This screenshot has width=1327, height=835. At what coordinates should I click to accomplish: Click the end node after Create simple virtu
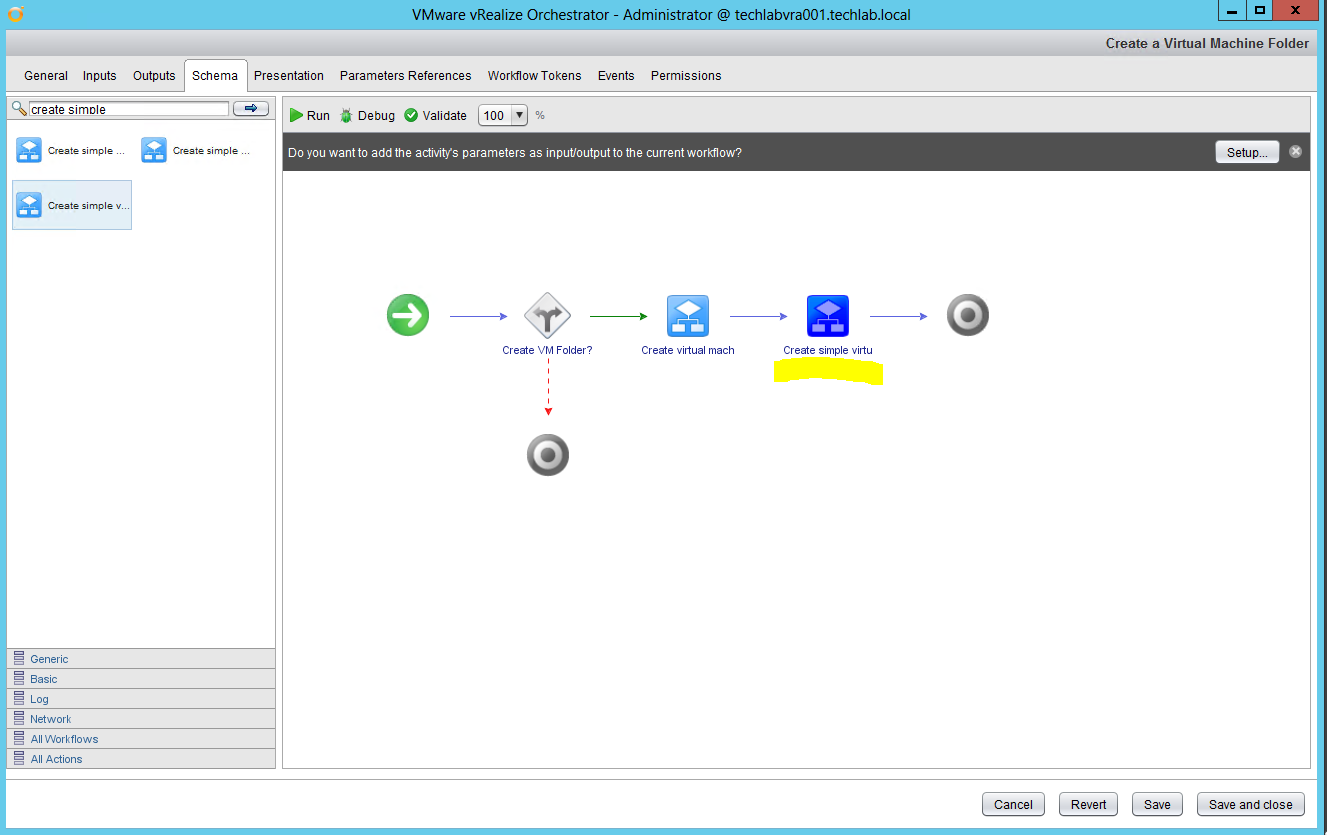[967, 316]
